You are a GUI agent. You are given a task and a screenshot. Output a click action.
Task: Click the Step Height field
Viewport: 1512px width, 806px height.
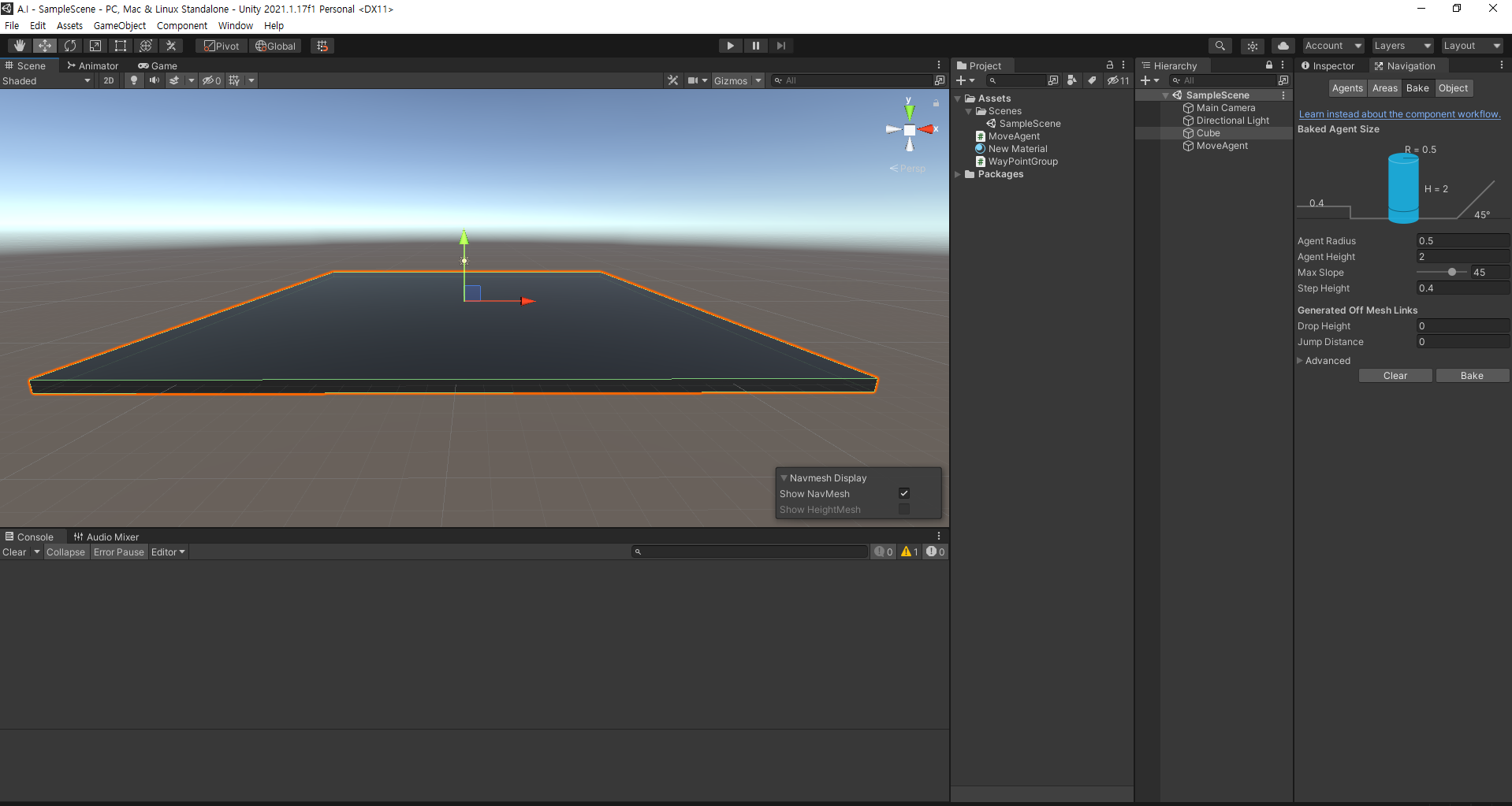(x=1462, y=288)
